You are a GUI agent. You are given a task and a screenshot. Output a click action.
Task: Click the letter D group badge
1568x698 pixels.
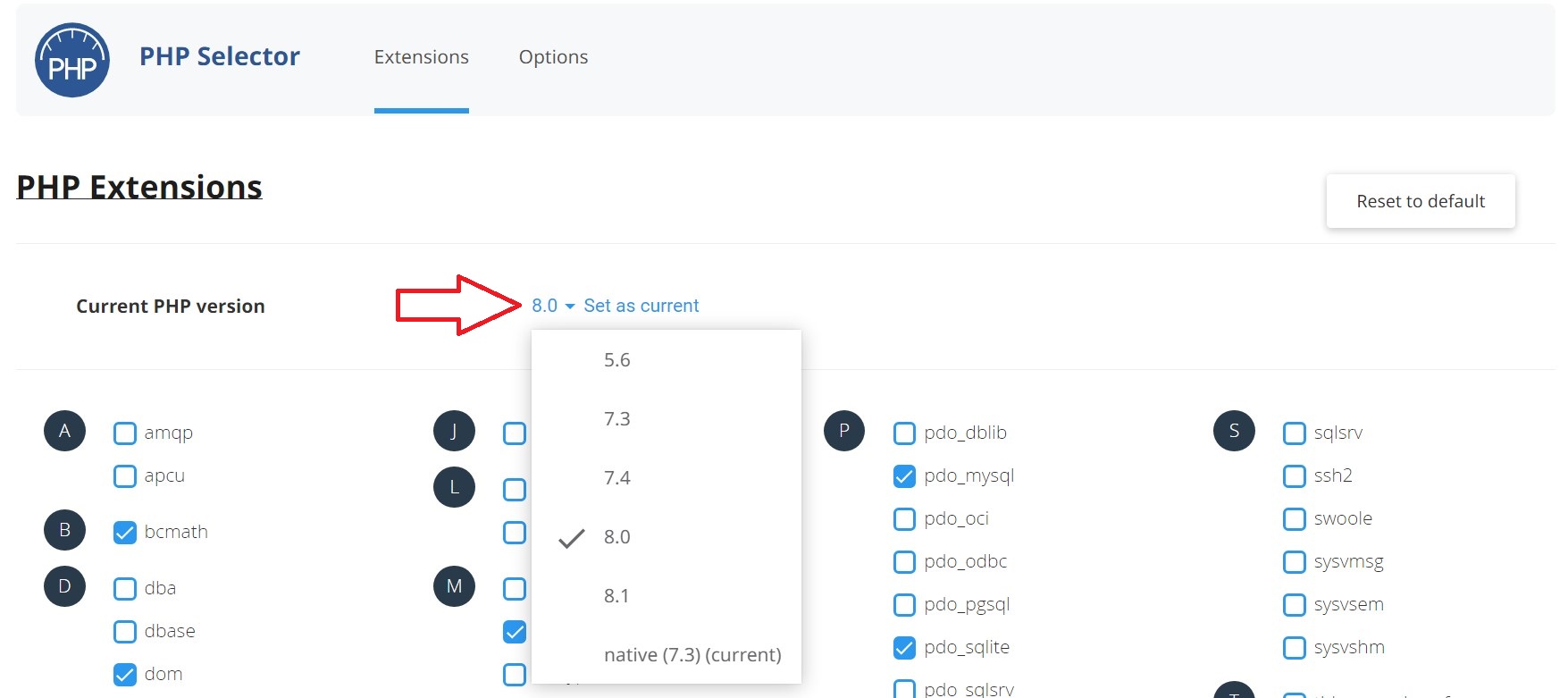64,586
